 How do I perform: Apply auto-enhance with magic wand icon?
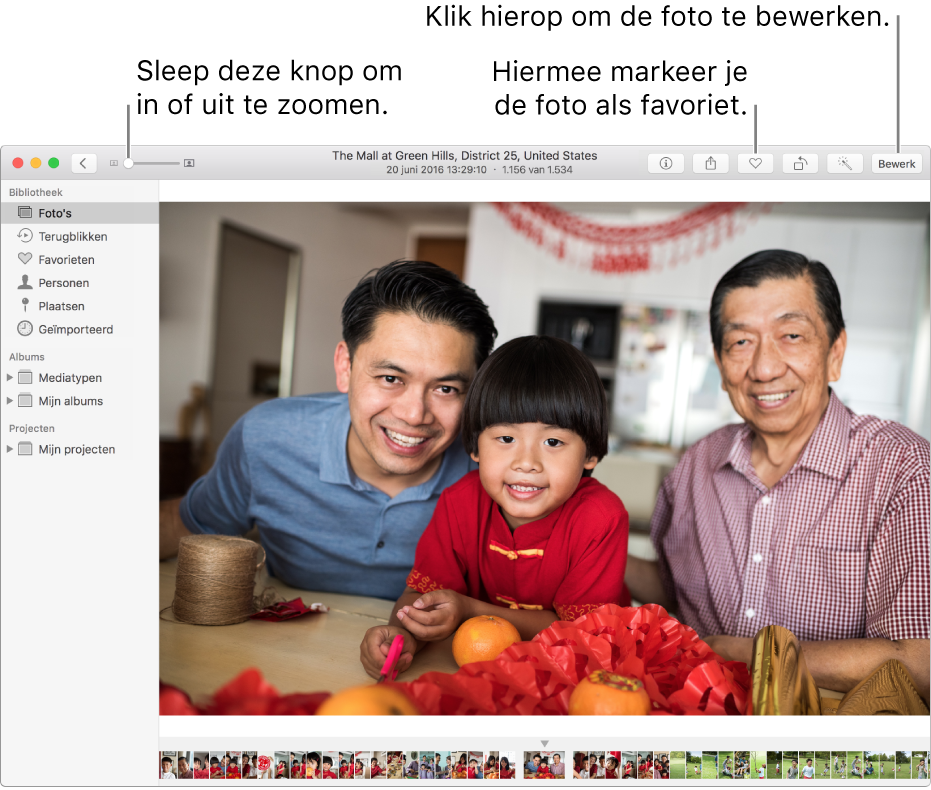845,164
